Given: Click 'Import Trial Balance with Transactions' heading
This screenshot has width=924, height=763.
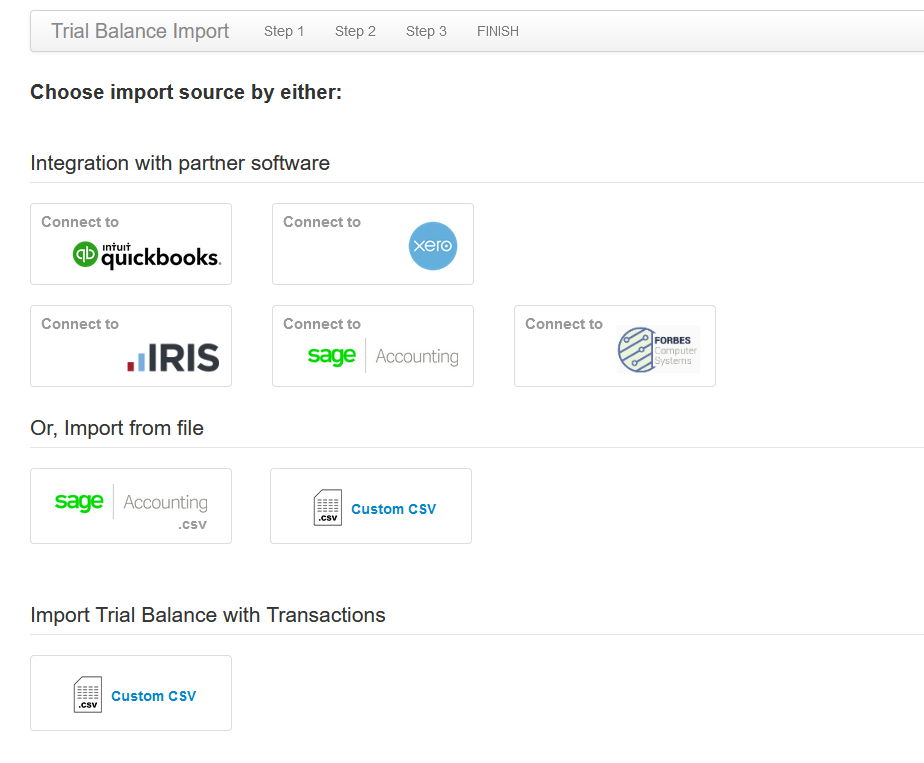Looking at the screenshot, I should [207, 615].
